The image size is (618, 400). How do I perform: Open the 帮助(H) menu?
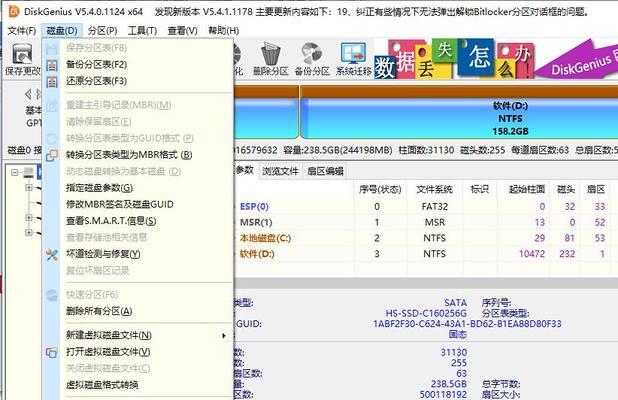pyautogui.click(x=223, y=31)
